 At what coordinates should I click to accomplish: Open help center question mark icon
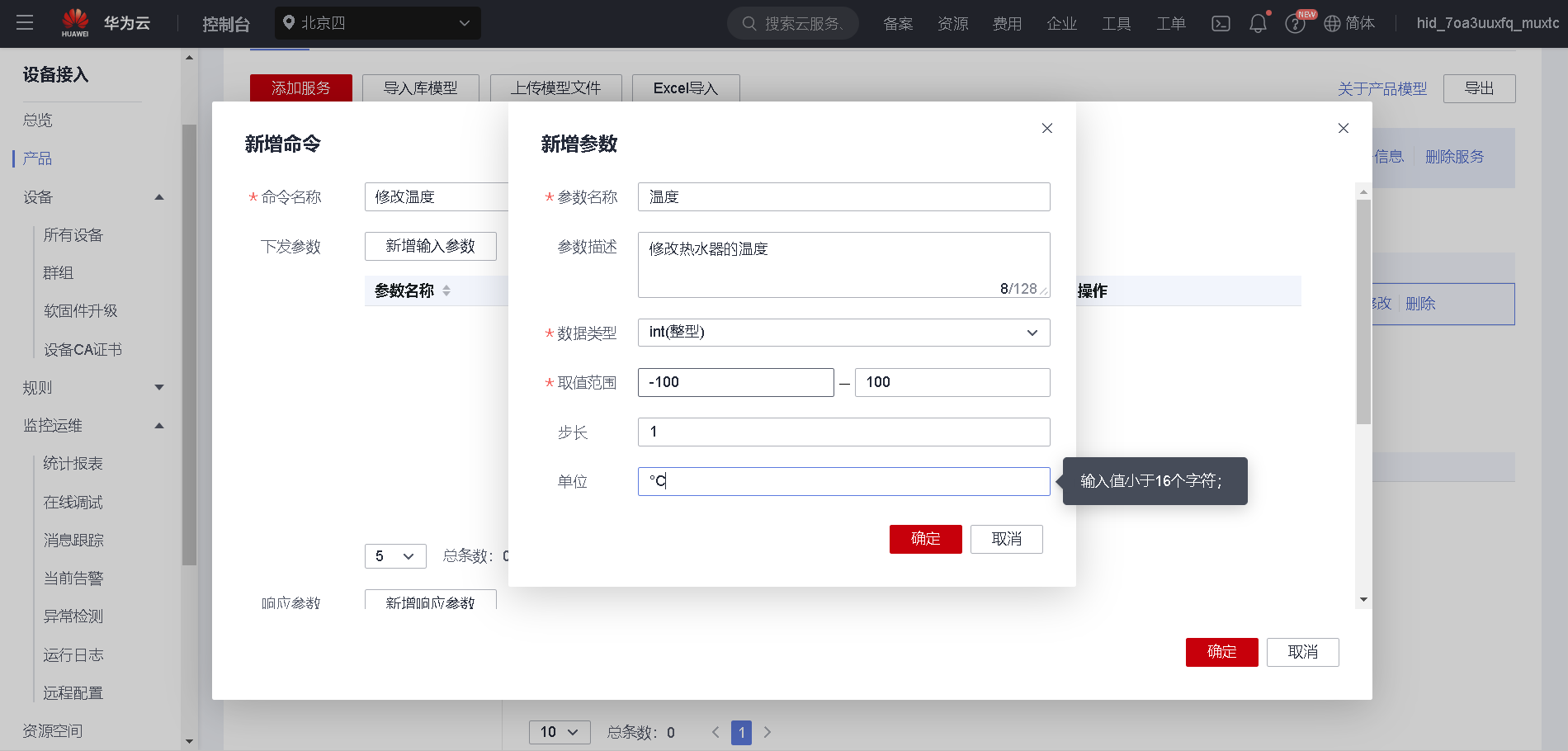1295,24
